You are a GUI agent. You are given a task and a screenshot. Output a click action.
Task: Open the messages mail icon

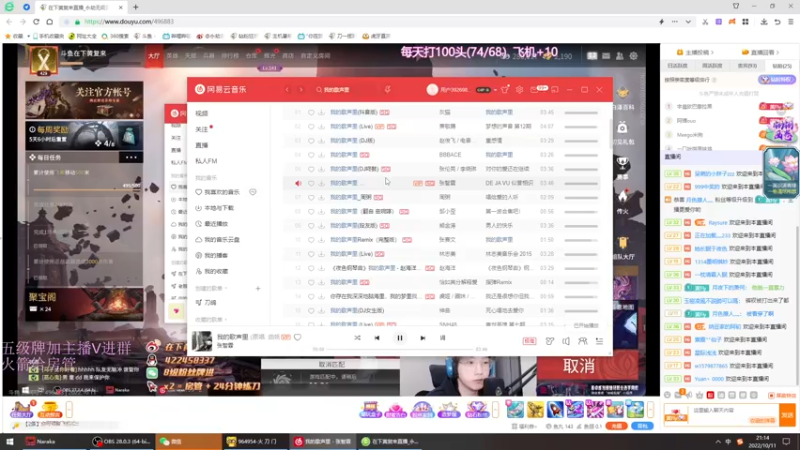pyautogui.click(x=534, y=90)
